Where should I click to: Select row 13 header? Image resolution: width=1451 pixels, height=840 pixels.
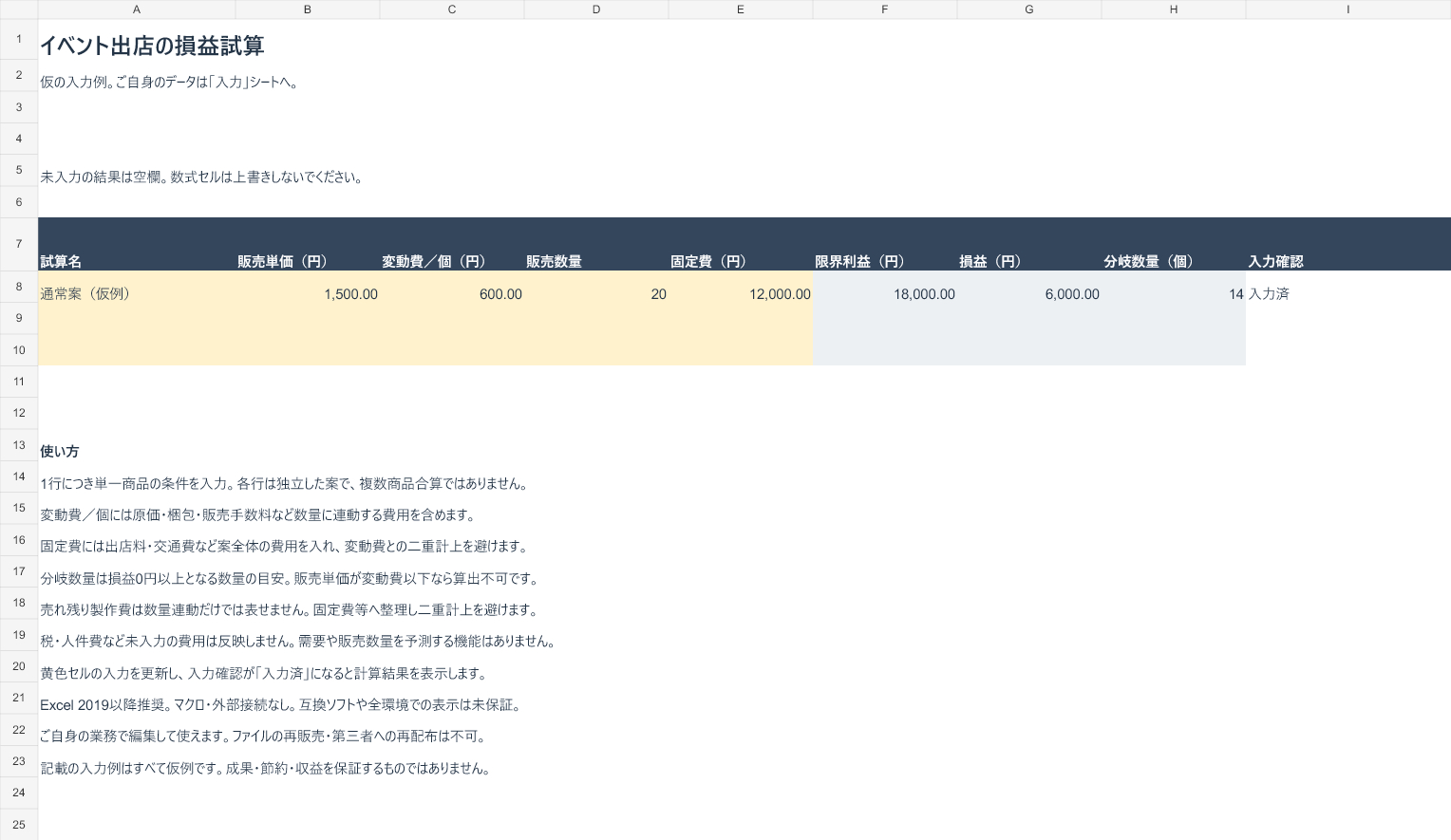pyautogui.click(x=19, y=445)
